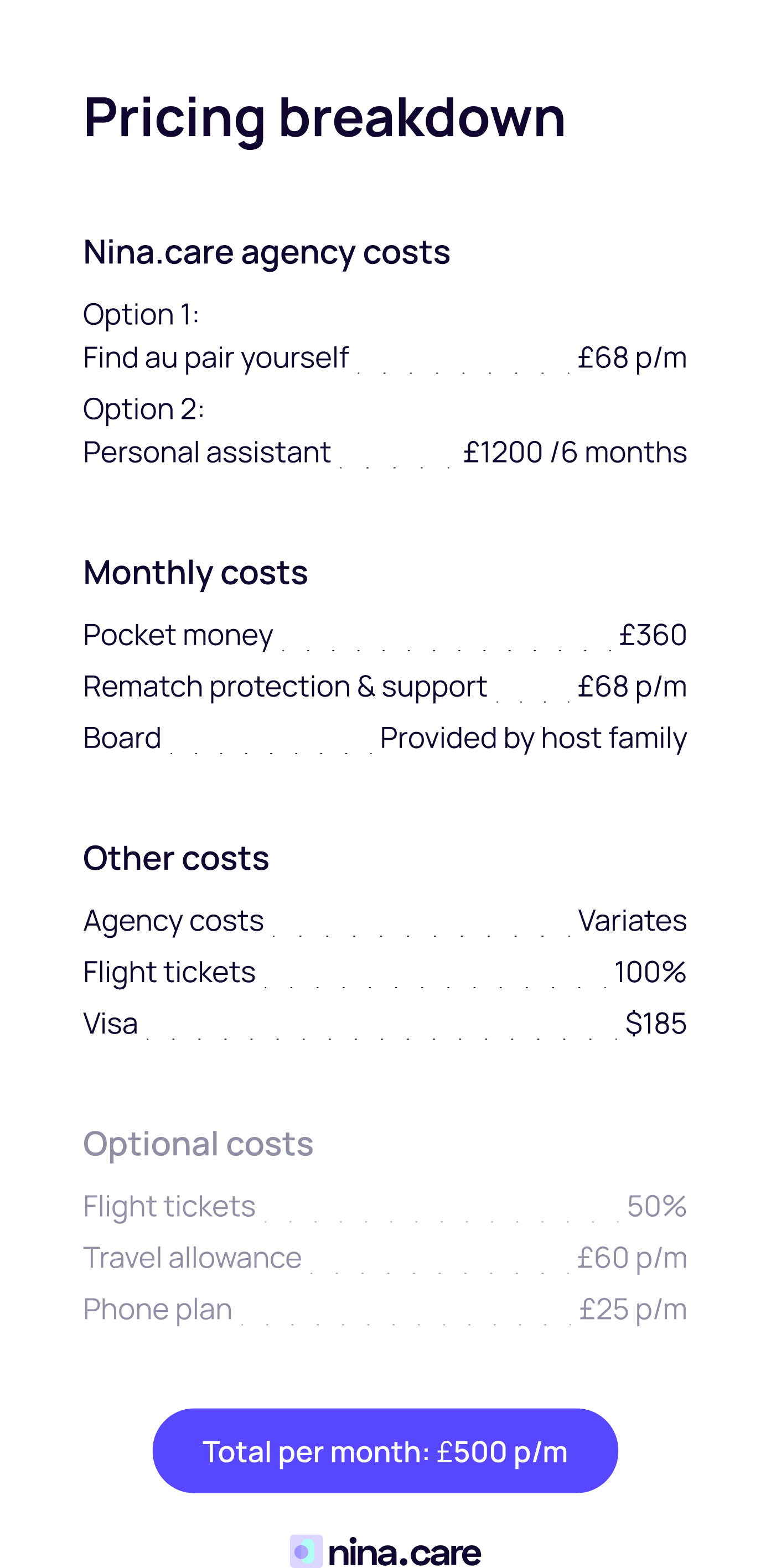The width and height of the screenshot is (771, 1568).
Task: Select the Pricing breakdown heading
Action: coord(324,117)
